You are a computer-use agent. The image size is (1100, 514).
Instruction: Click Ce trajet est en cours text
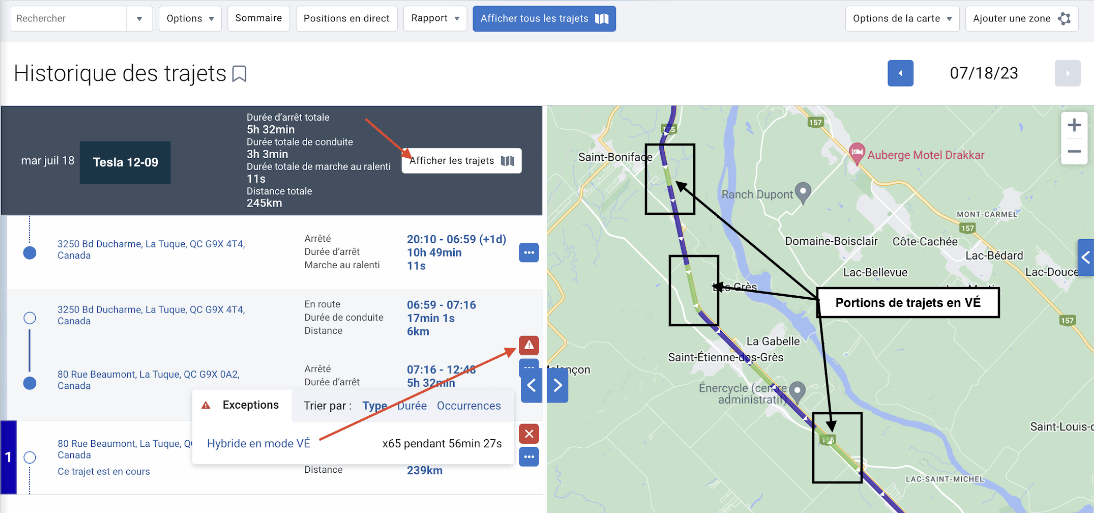[104, 471]
